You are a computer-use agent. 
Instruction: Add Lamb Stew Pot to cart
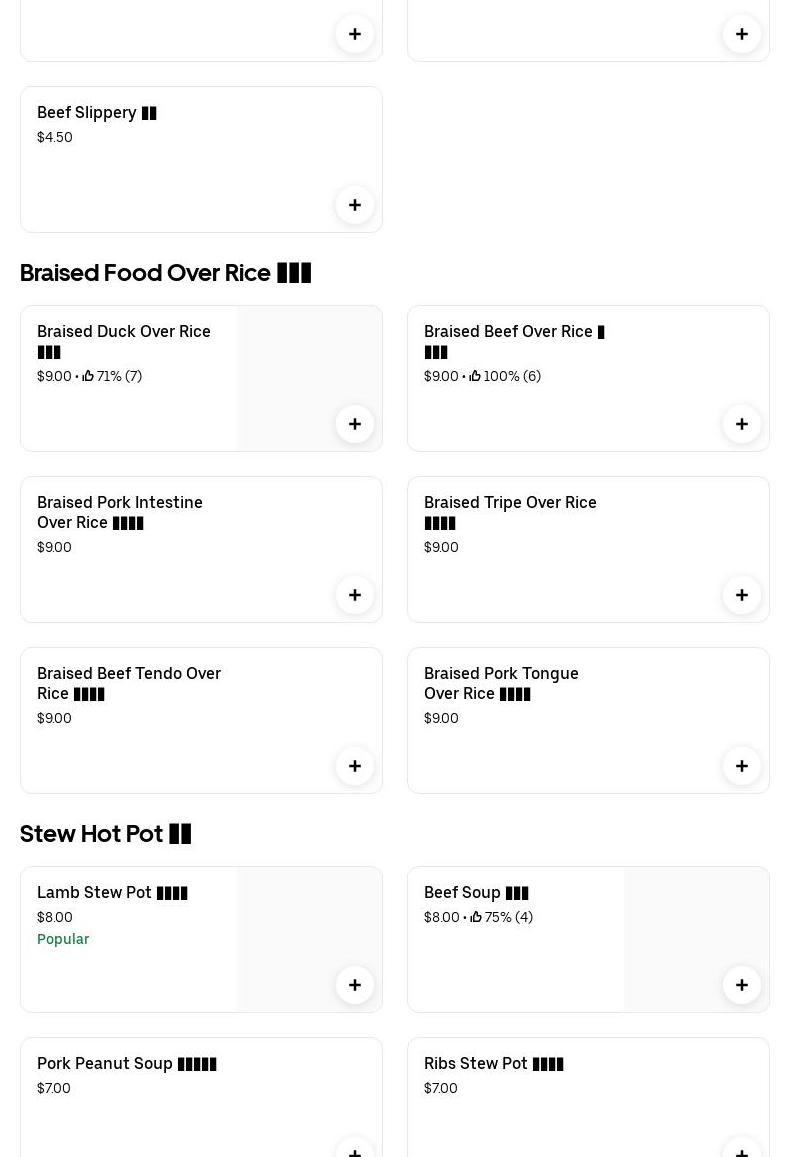[x=355, y=985]
